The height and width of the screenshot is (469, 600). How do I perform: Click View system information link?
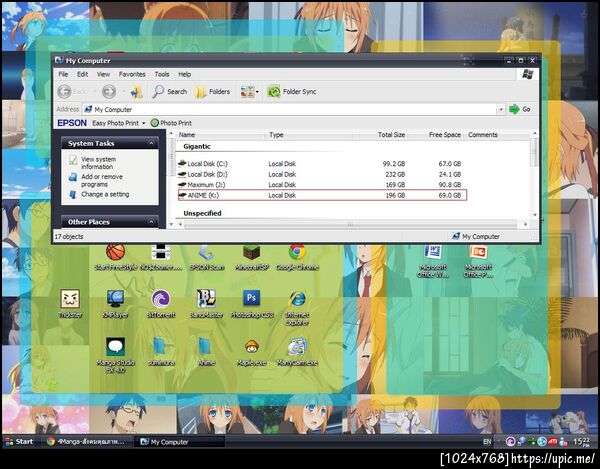[98, 163]
